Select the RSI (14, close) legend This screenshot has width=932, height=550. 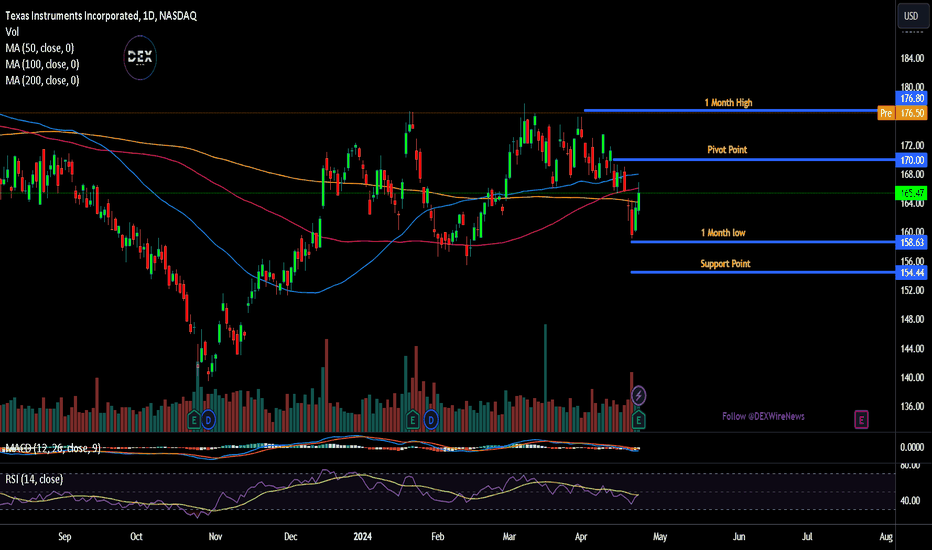[x=34, y=479]
